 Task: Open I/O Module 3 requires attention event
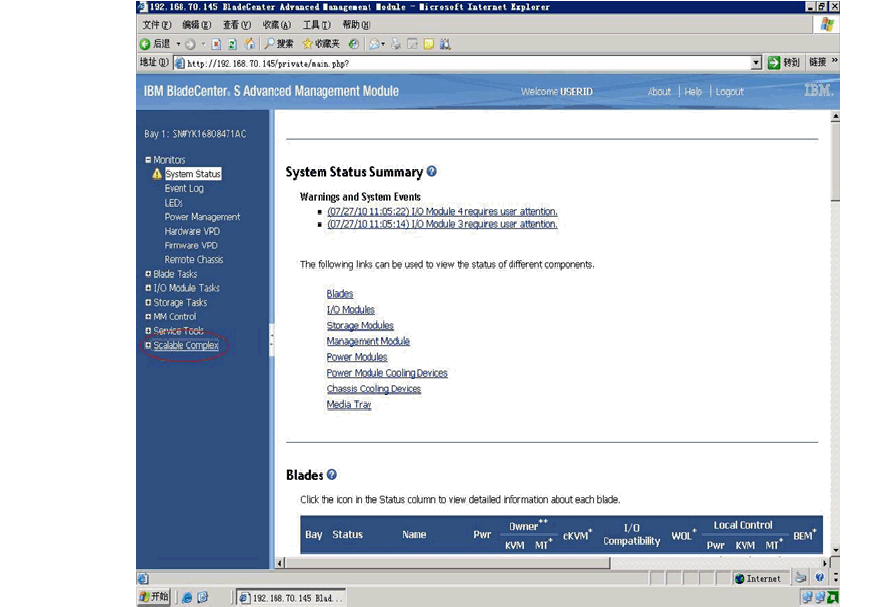pos(442,224)
